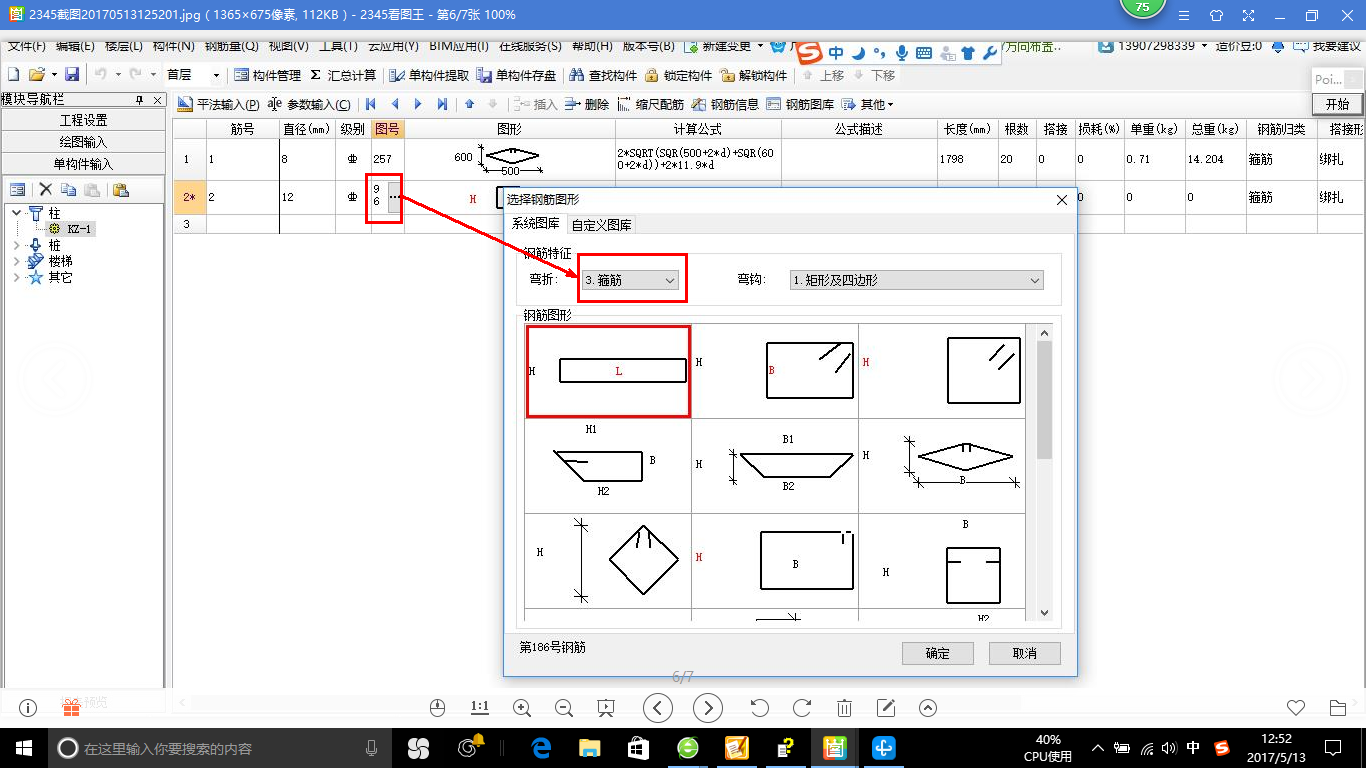Click the zoom out magnifier in the viewer bar
This screenshot has width=1366, height=768.
(x=563, y=708)
